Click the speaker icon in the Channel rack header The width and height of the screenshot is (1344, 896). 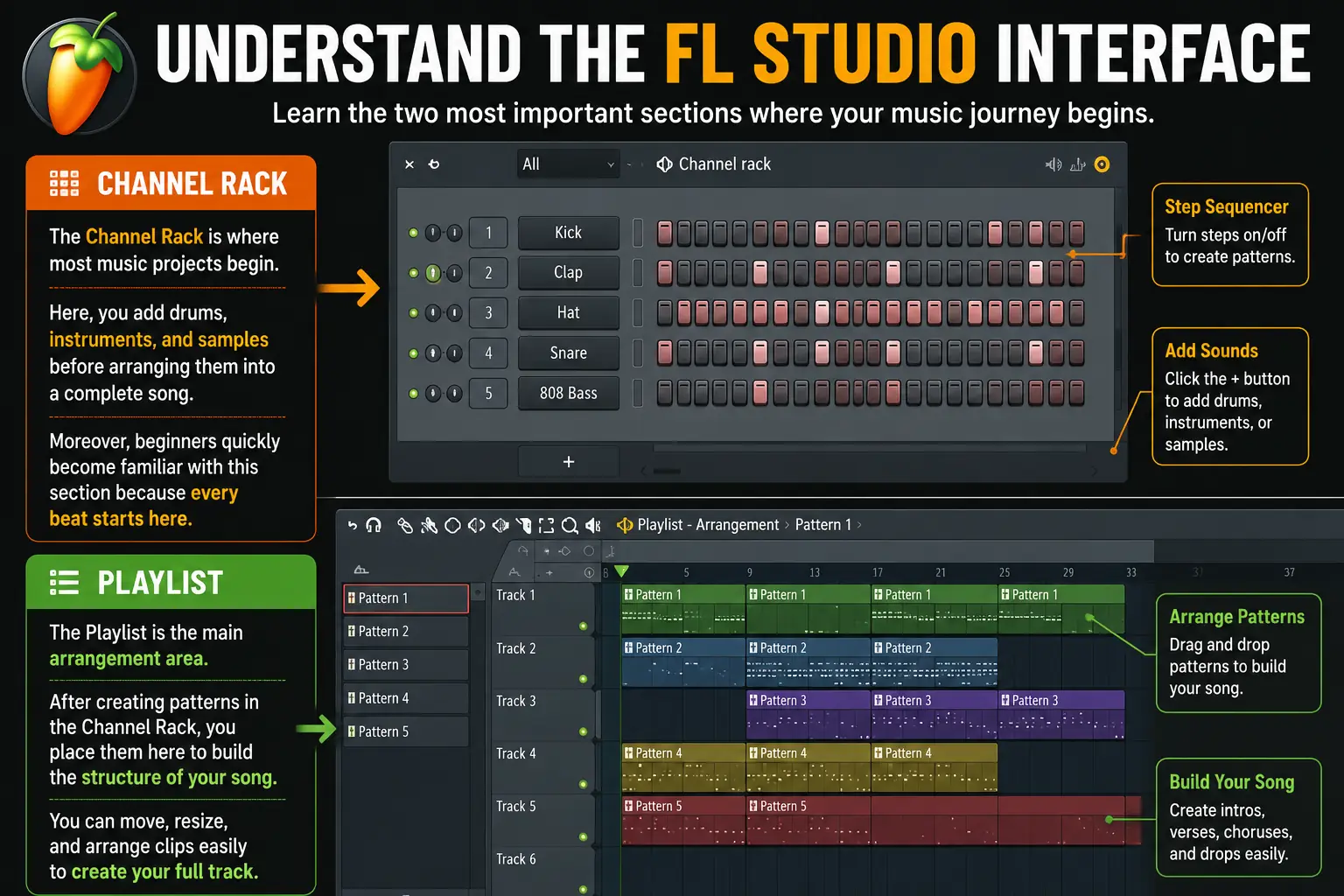tap(1053, 164)
